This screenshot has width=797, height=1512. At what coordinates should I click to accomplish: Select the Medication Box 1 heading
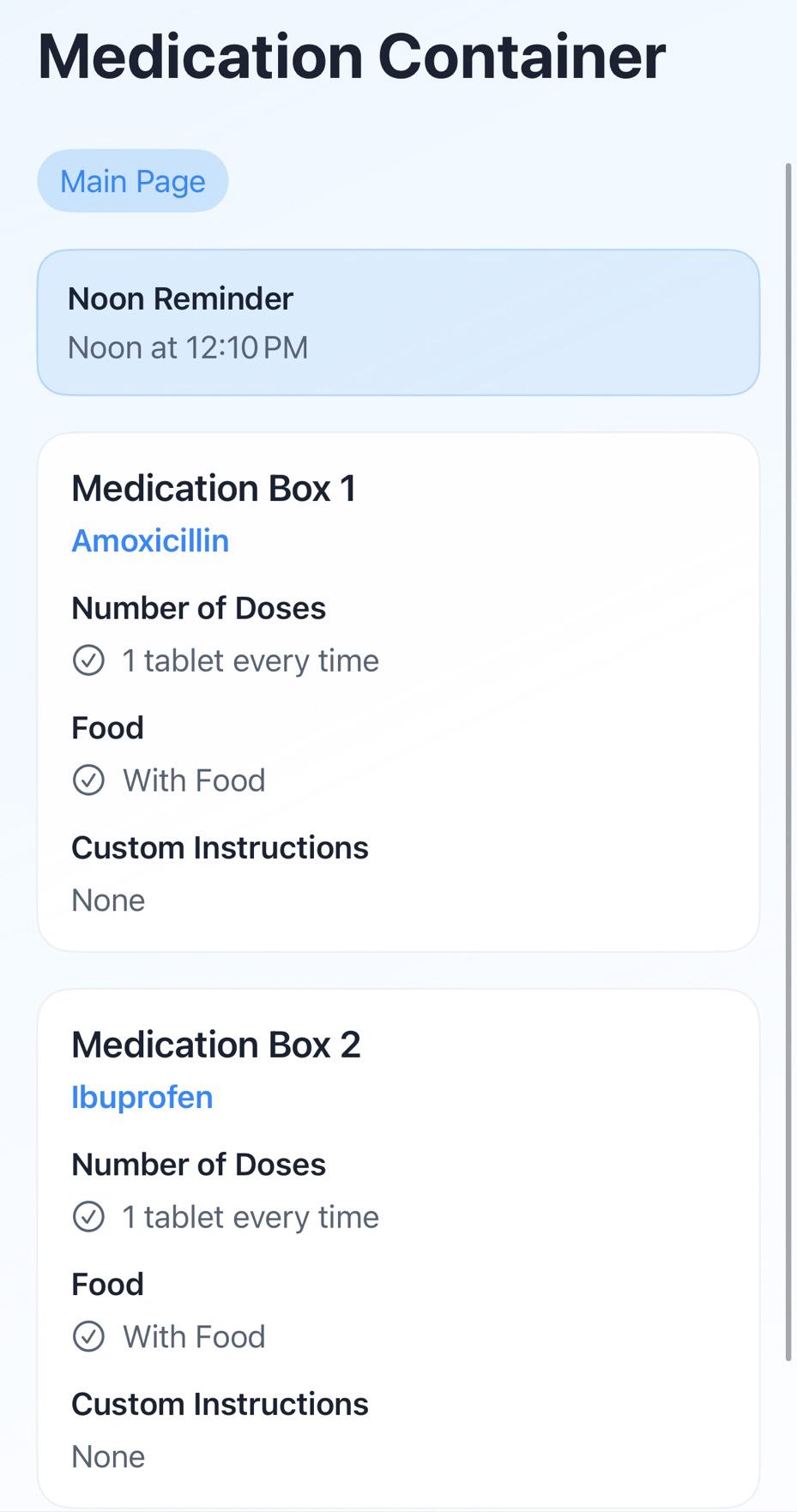pyautogui.click(x=214, y=489)
